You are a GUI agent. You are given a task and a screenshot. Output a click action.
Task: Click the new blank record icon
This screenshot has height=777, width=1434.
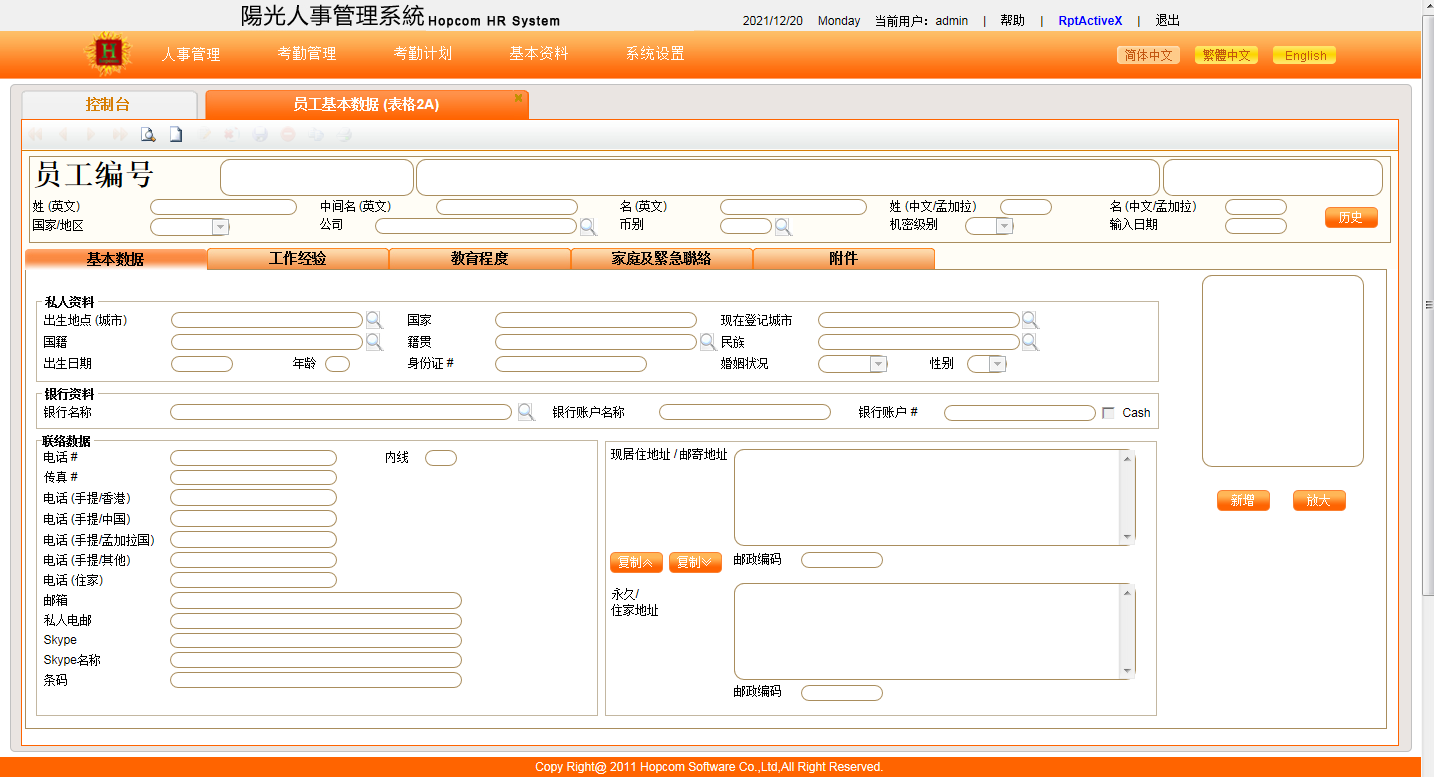tap(176, 134)
